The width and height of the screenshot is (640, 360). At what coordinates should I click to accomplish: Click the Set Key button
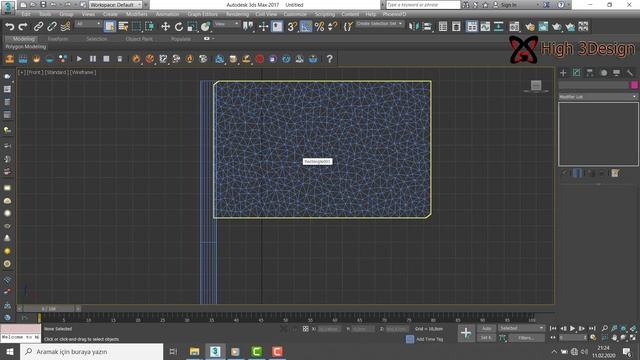[x=486, y=338]
